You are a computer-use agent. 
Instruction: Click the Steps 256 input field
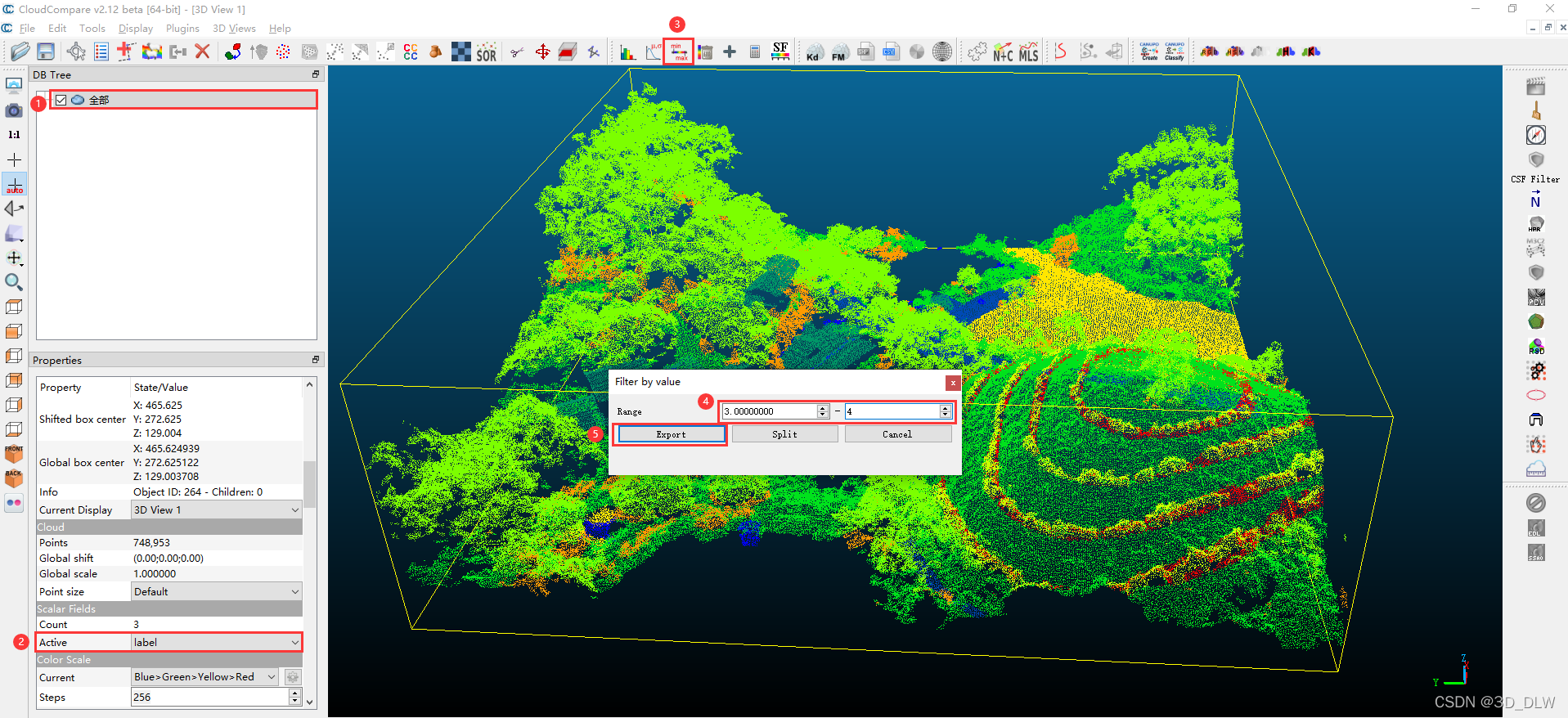[x=209, y=698]
